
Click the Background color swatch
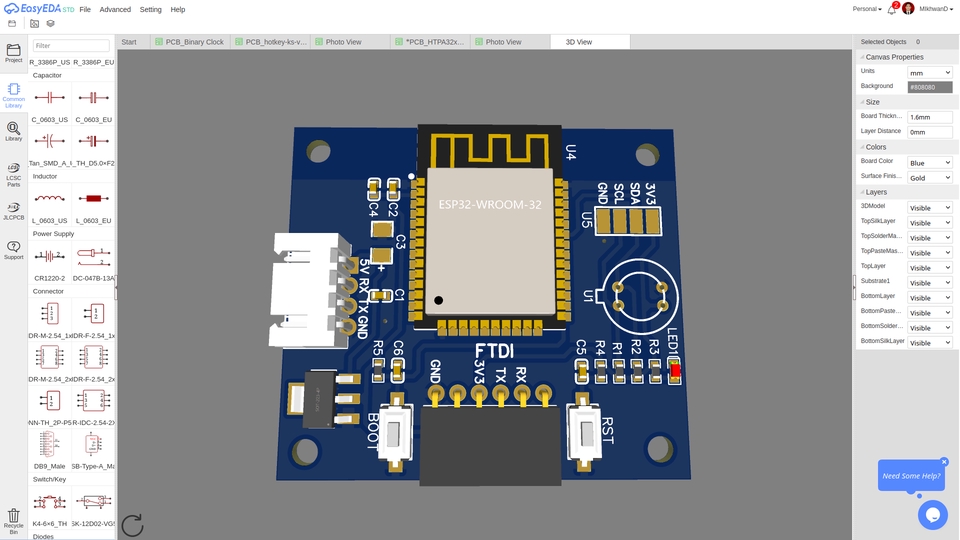point(929,87)
